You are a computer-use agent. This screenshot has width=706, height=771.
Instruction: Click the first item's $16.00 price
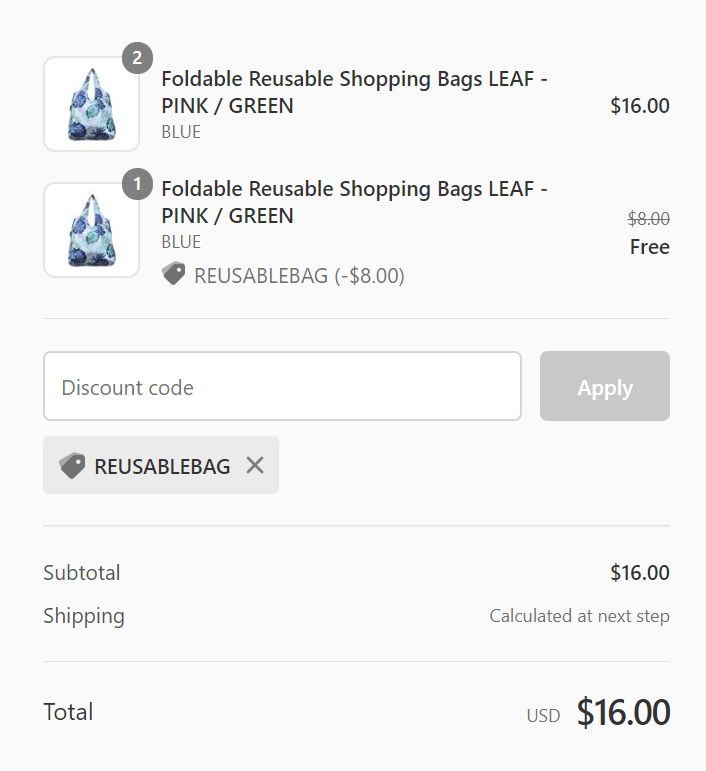(639, 106)
